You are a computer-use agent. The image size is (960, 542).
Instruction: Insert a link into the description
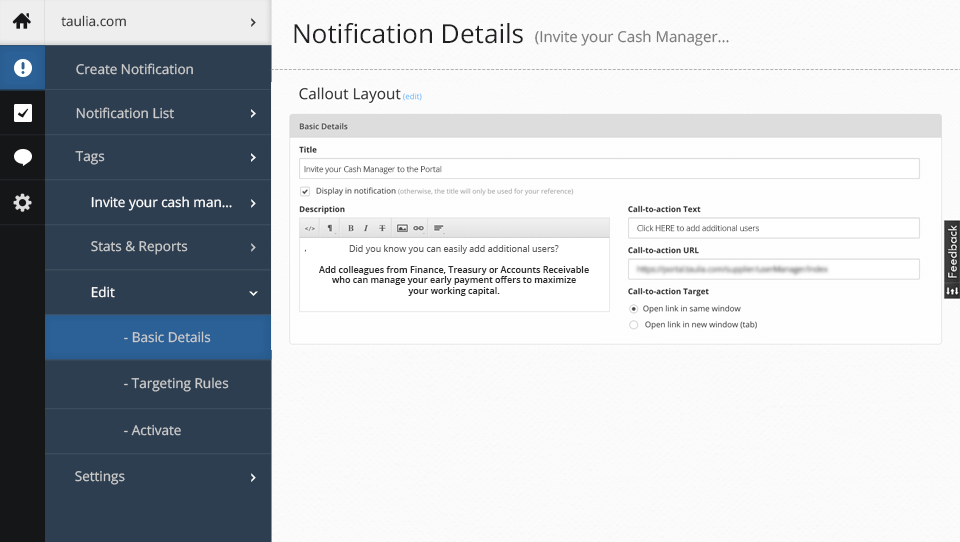(418, 228)
